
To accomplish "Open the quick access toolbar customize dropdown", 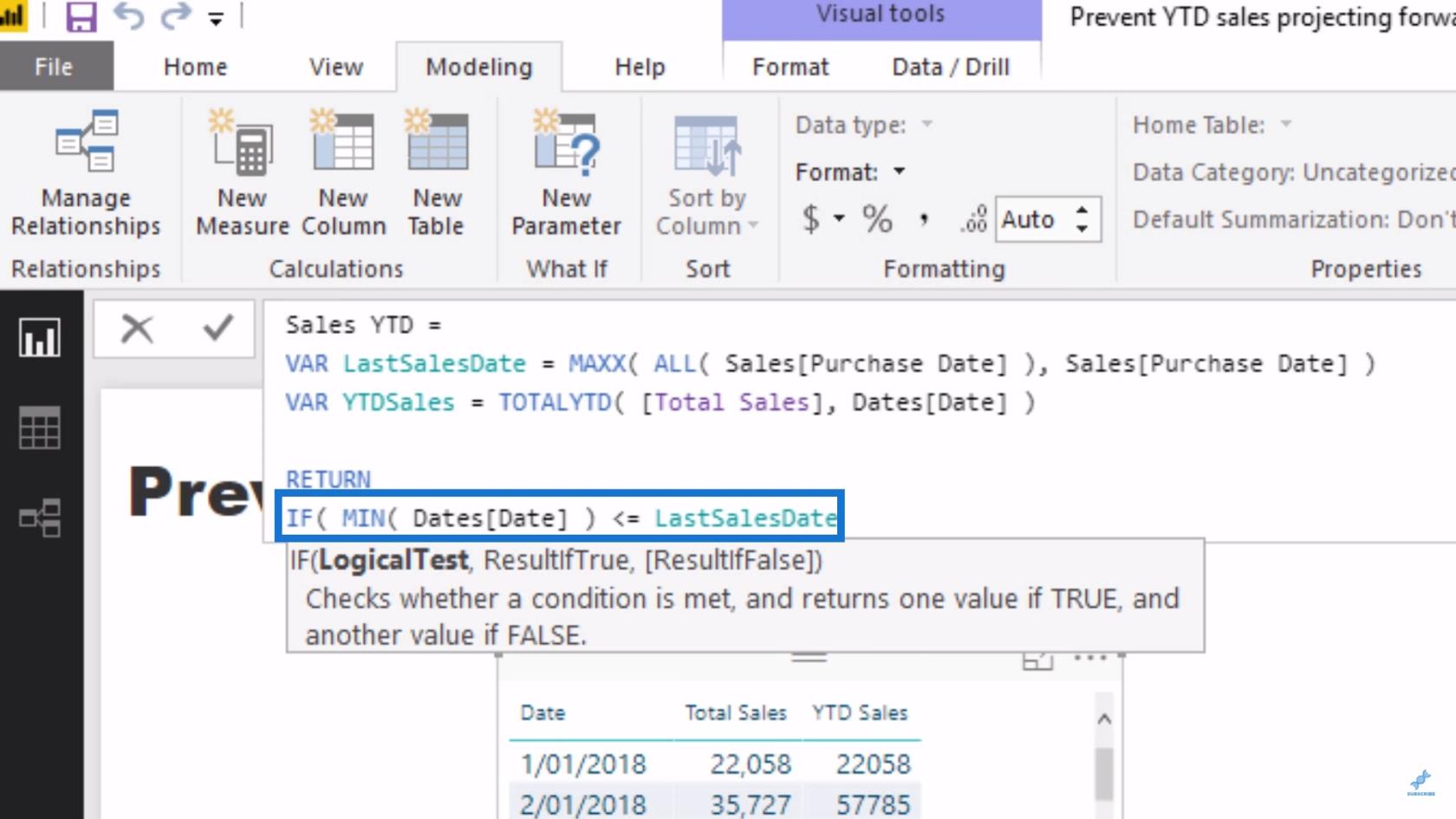I will [x=216, y=19].
